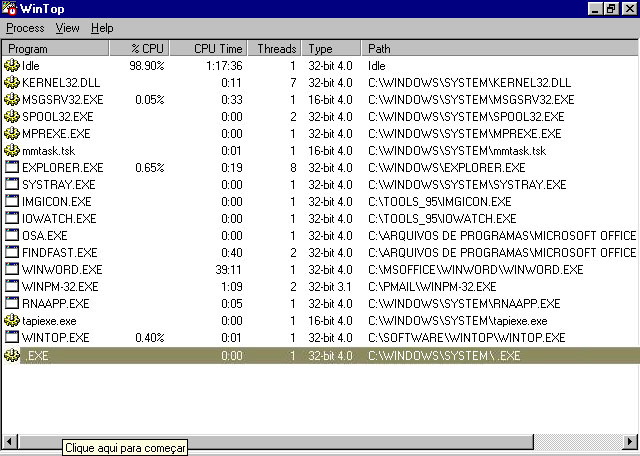This screenshot has height=456, width=640.
Task: Click the gear icon beside the Idle process
Action: point(12,65)
